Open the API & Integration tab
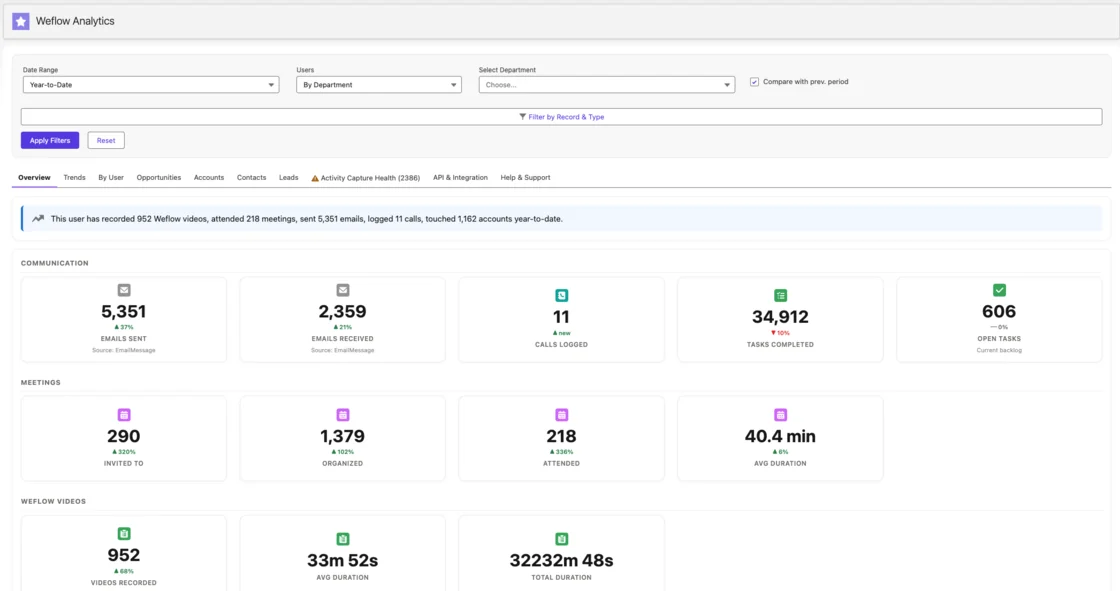This screenshot has height=591, width=1120. [460, 177]
